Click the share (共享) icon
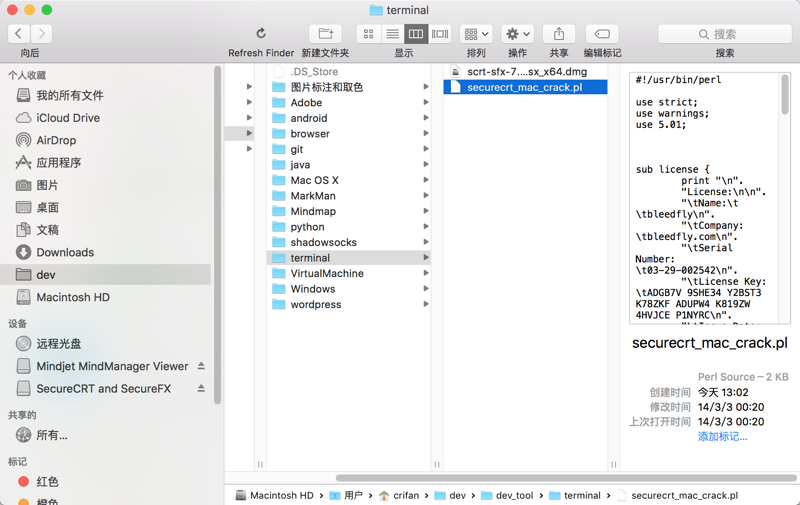Viewport: 800px width, 505px height. point(559,34)
